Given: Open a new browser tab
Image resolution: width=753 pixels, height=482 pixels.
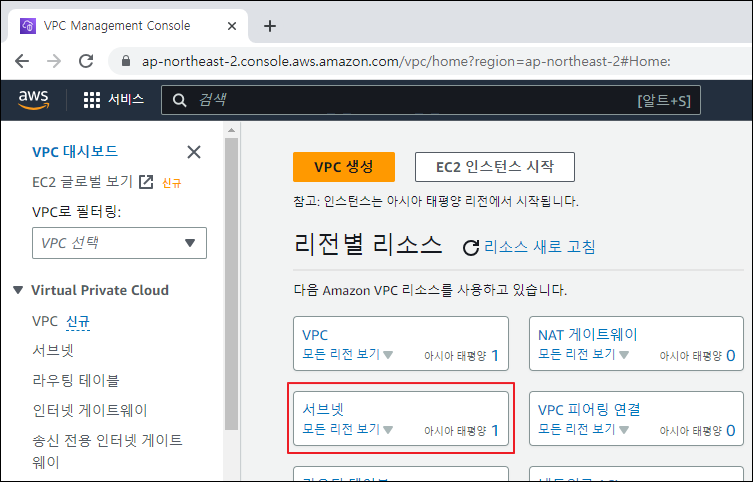Looking at the screenshot, I should pos(270,26).
